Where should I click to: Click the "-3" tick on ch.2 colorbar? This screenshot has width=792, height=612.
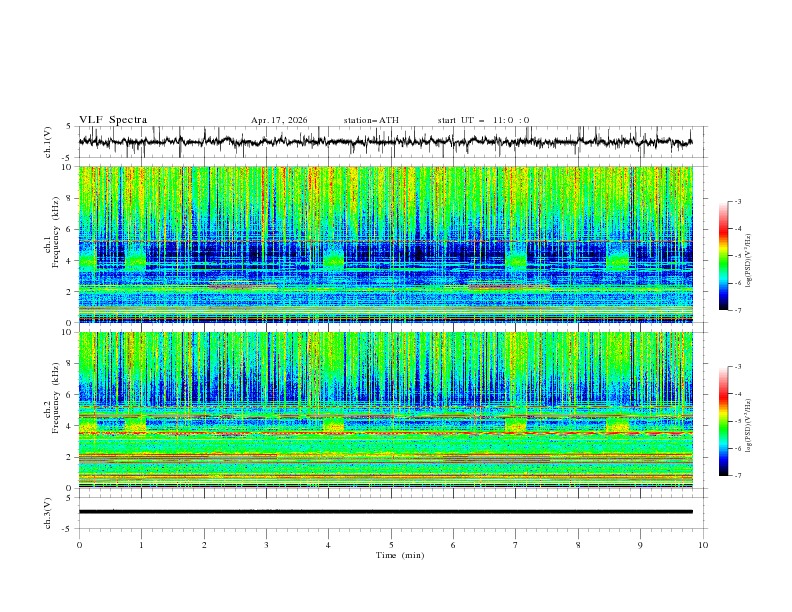(x=737, y=367)
